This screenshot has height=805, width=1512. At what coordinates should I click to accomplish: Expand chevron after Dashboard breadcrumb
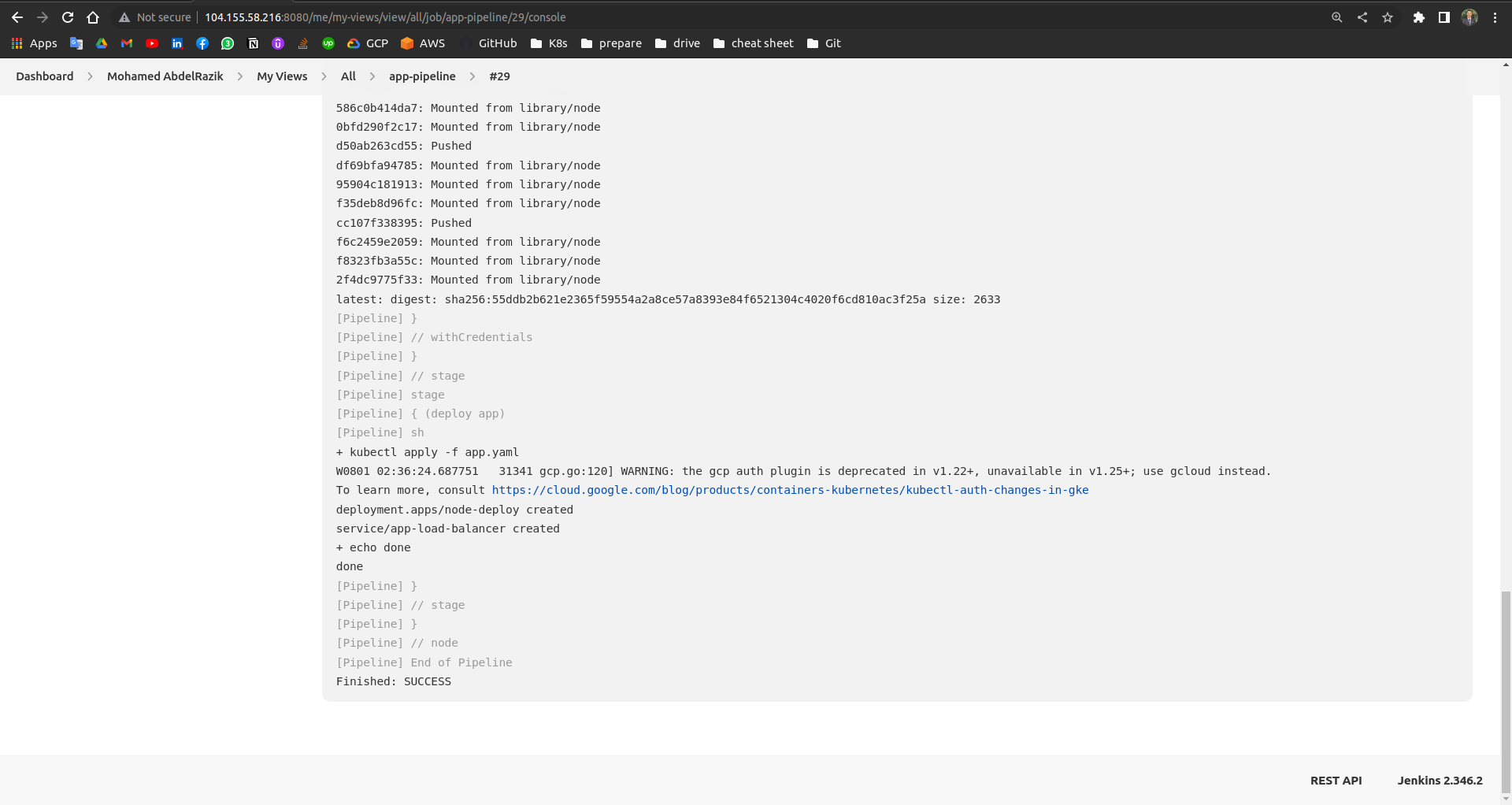point(90,76)
